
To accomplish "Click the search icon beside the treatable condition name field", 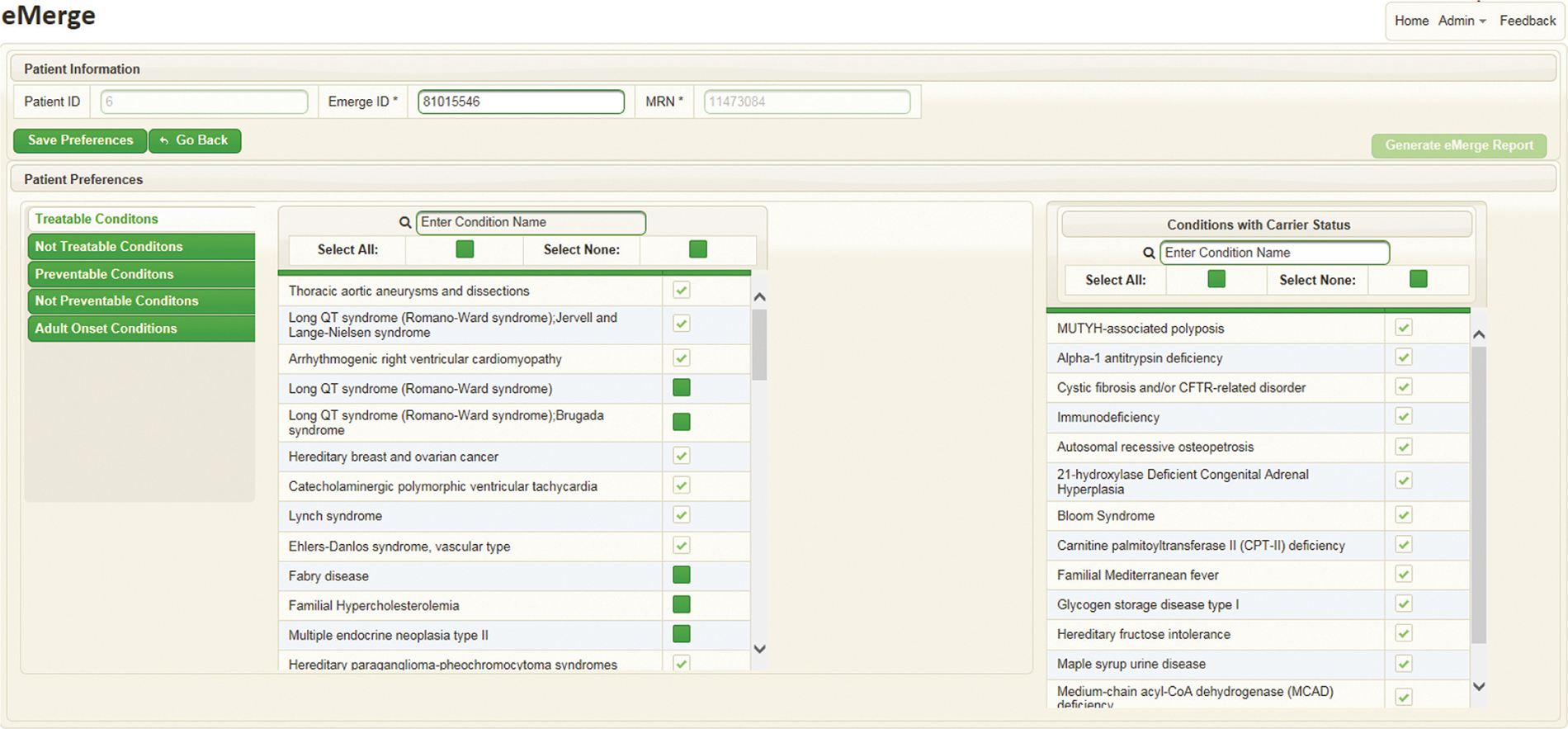I will point(404,222).
